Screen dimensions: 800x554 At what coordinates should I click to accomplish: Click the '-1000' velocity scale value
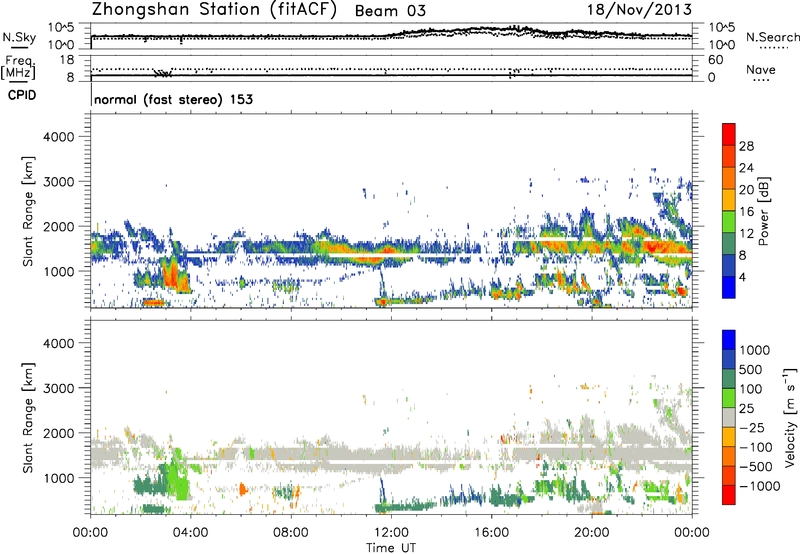tap(759, 486)
